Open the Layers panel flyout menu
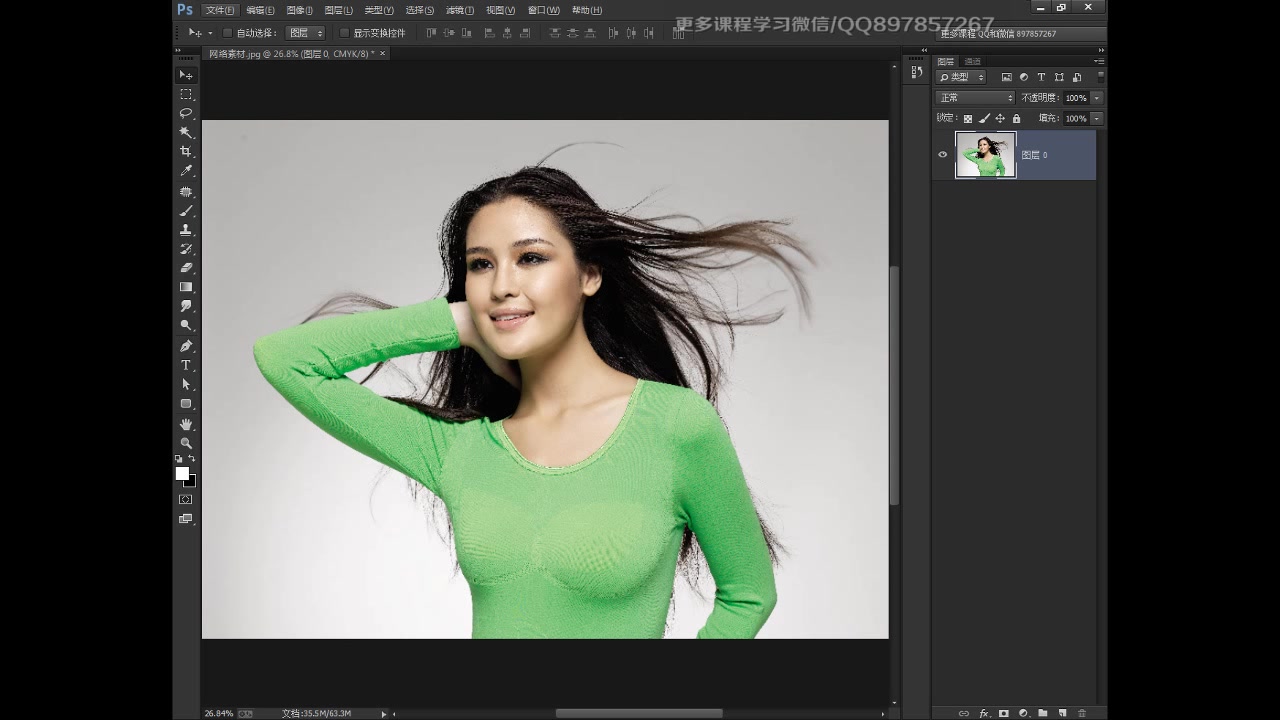Viewport: 1280px width, 720px height. [1099, 61]
